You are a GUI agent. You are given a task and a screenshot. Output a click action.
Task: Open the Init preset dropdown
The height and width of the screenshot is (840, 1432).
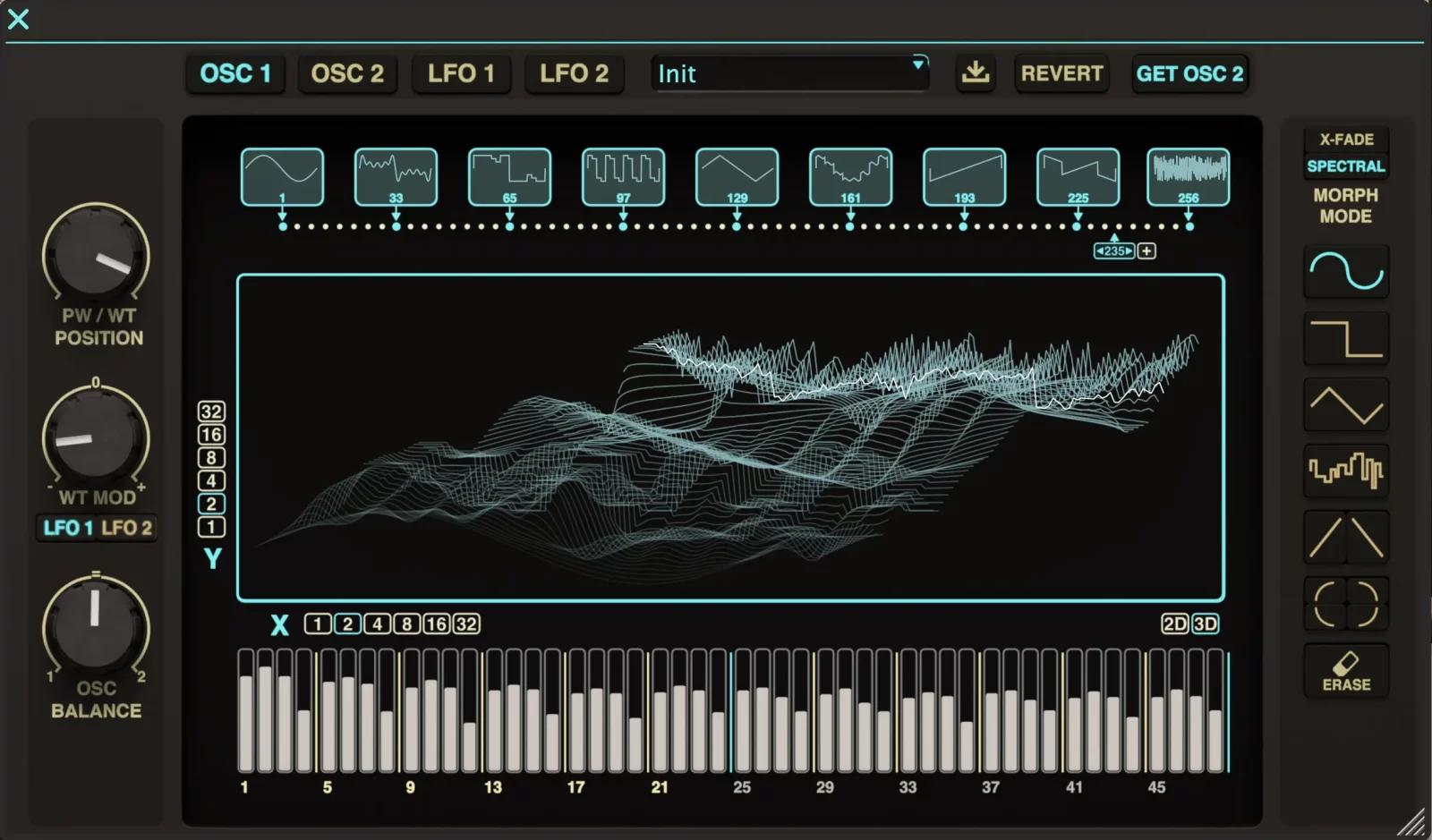pyautogui.click(x=788, y=73)
